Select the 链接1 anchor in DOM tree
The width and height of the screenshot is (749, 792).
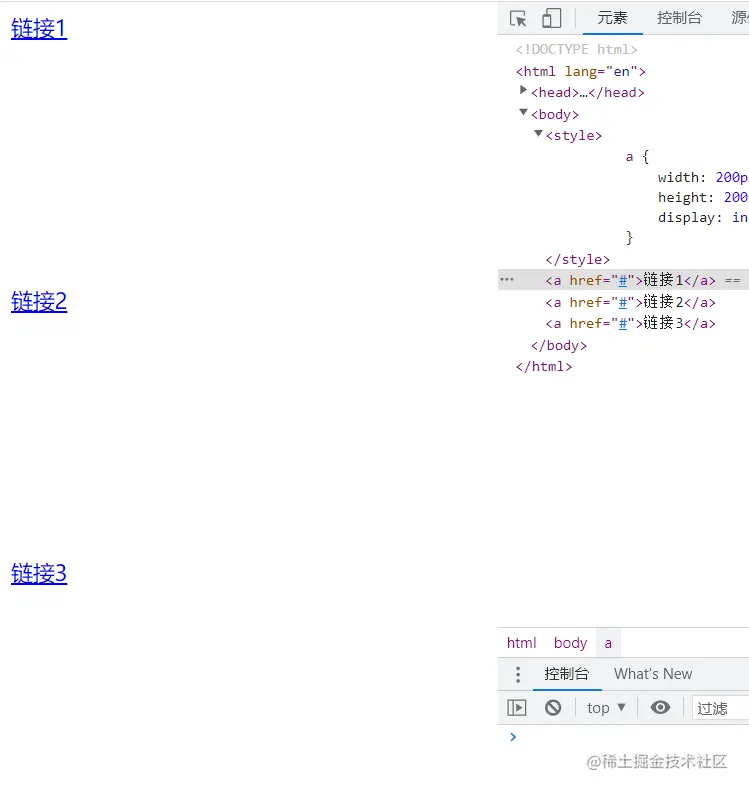[630, 280]
